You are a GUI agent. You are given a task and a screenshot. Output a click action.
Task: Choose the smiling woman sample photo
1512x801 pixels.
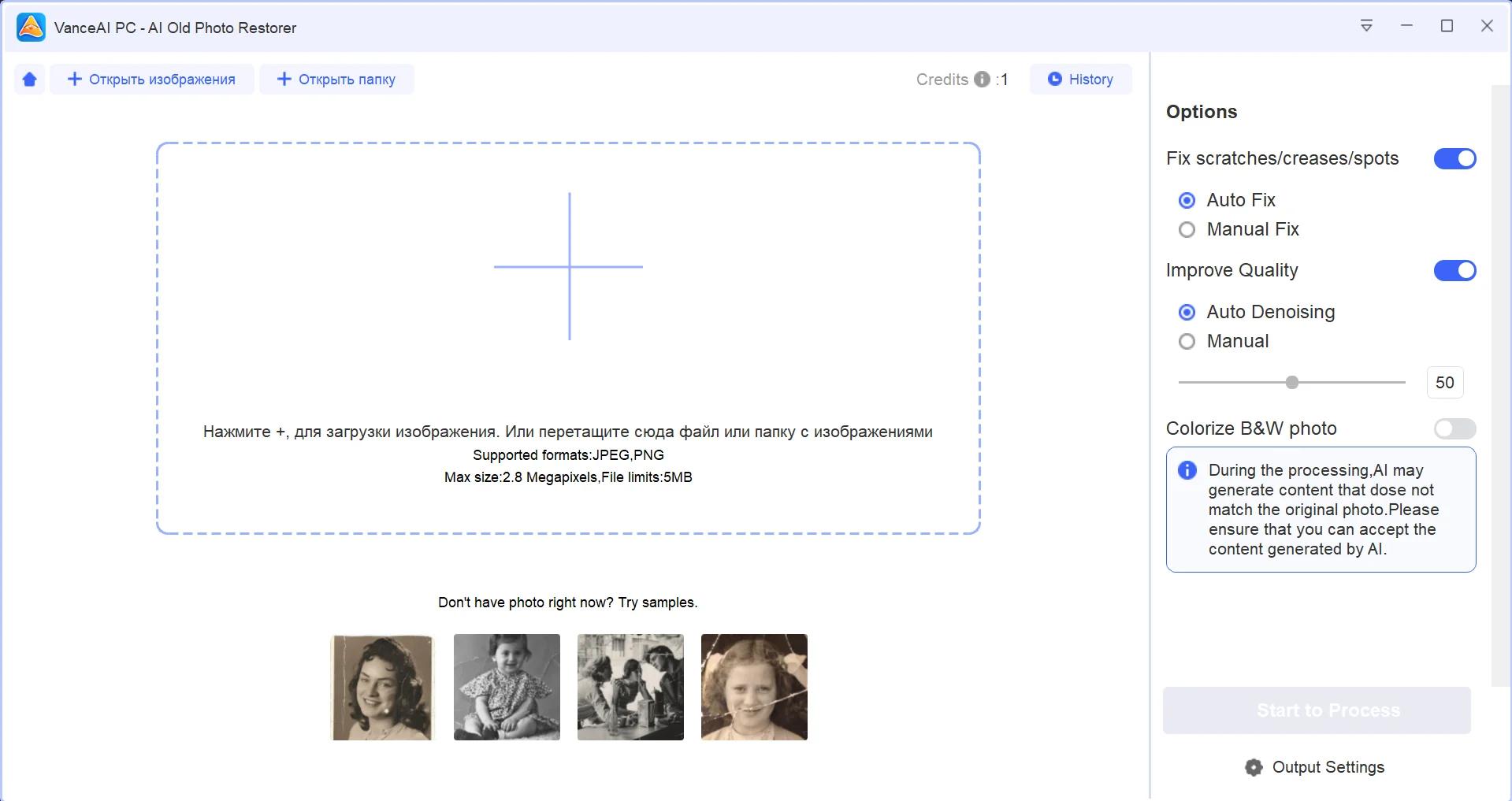pyautogui.click(x=382, y=687)
